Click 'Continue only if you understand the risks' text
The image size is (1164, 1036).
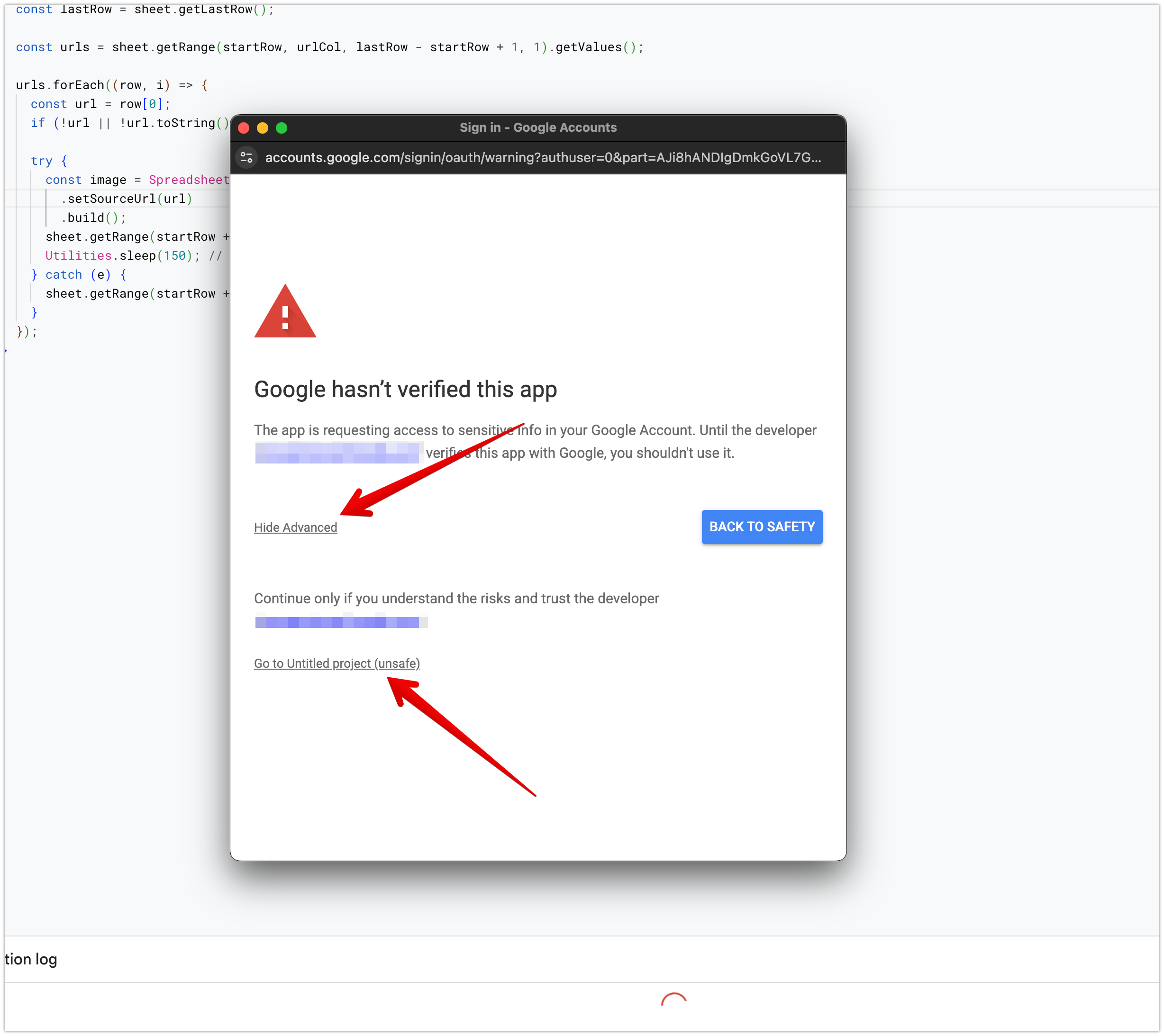pos(456,599)
